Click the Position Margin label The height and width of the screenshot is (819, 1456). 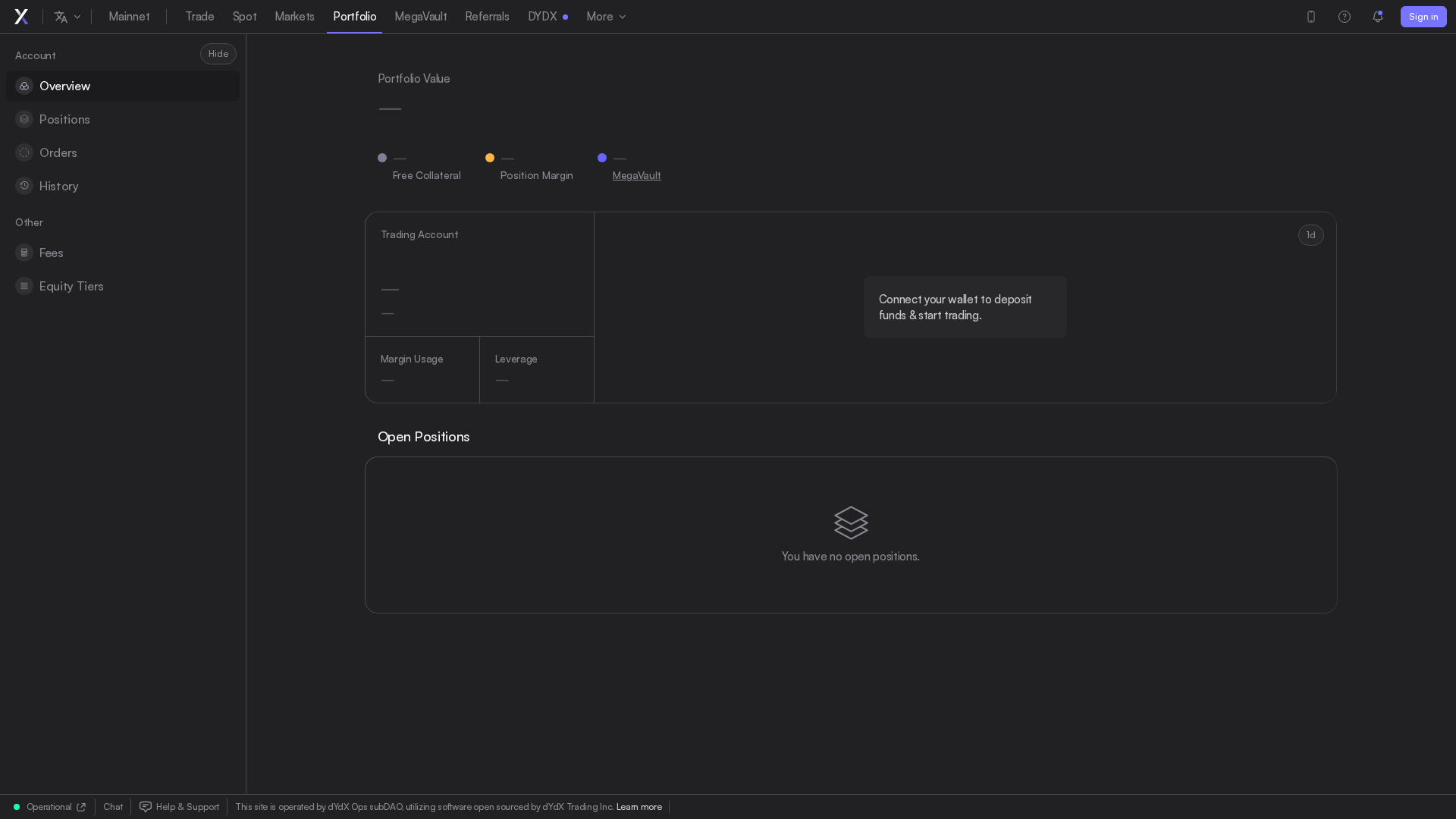(x=537, y=175)
